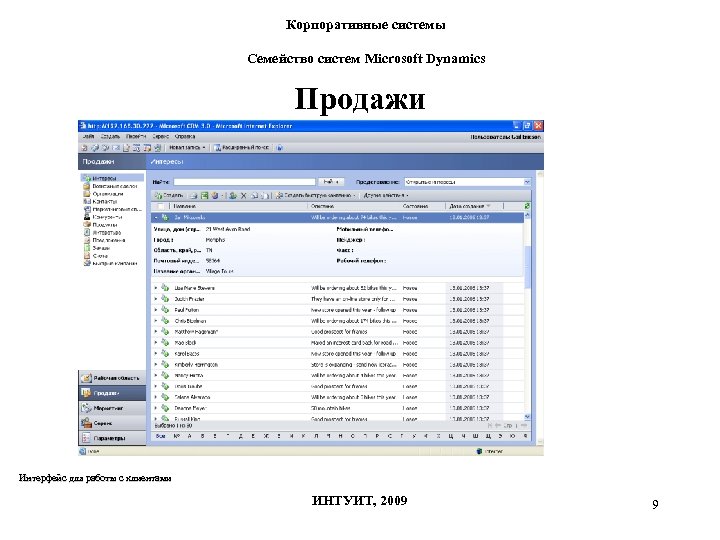Open the Перейти menu

coord(136,136)
